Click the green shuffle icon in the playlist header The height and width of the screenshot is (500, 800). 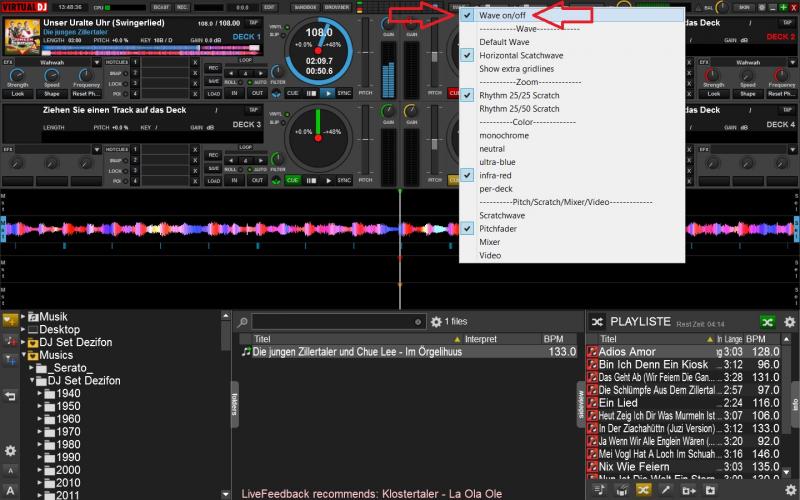point(767,322)
